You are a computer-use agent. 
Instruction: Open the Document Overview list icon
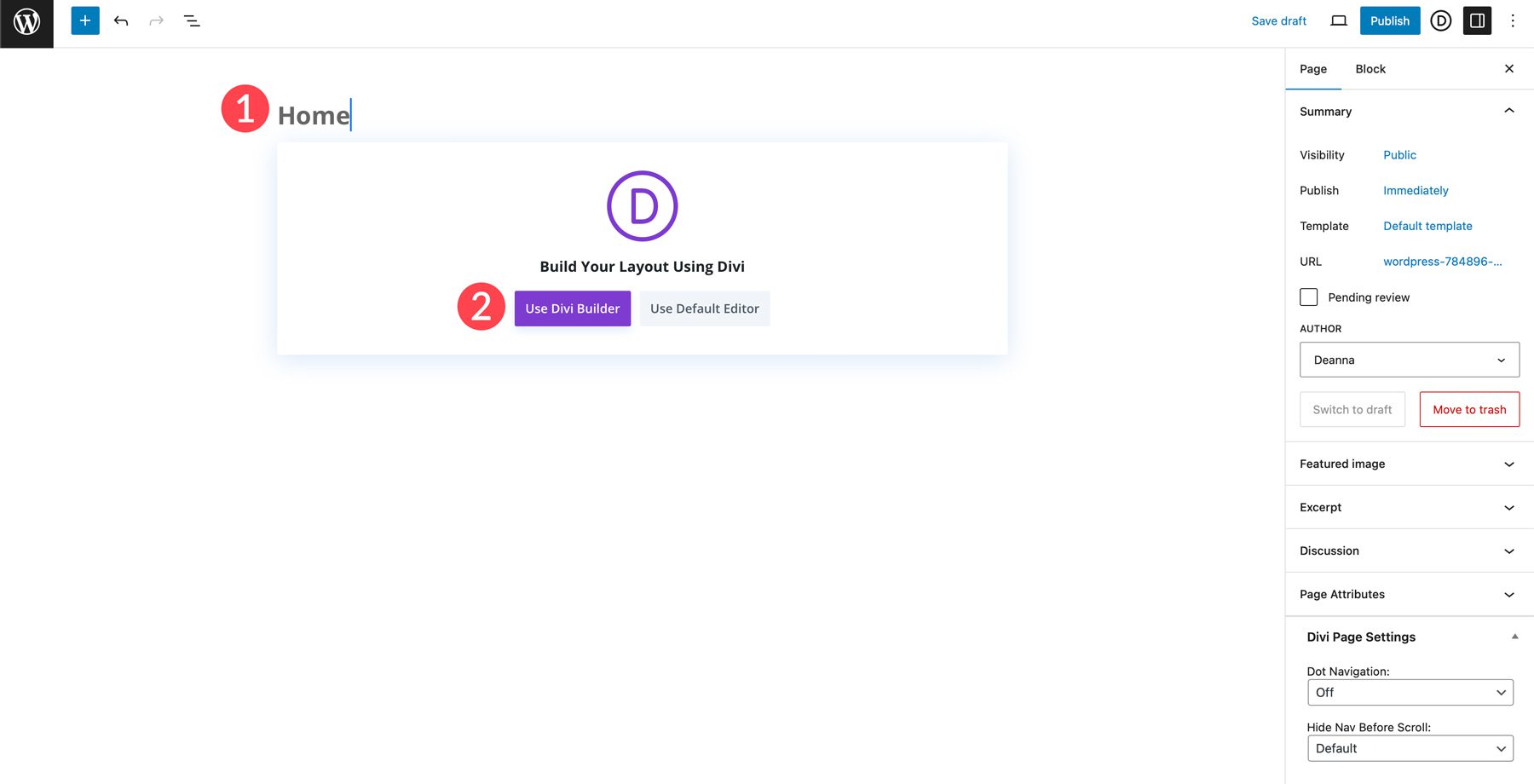point(192,20)
